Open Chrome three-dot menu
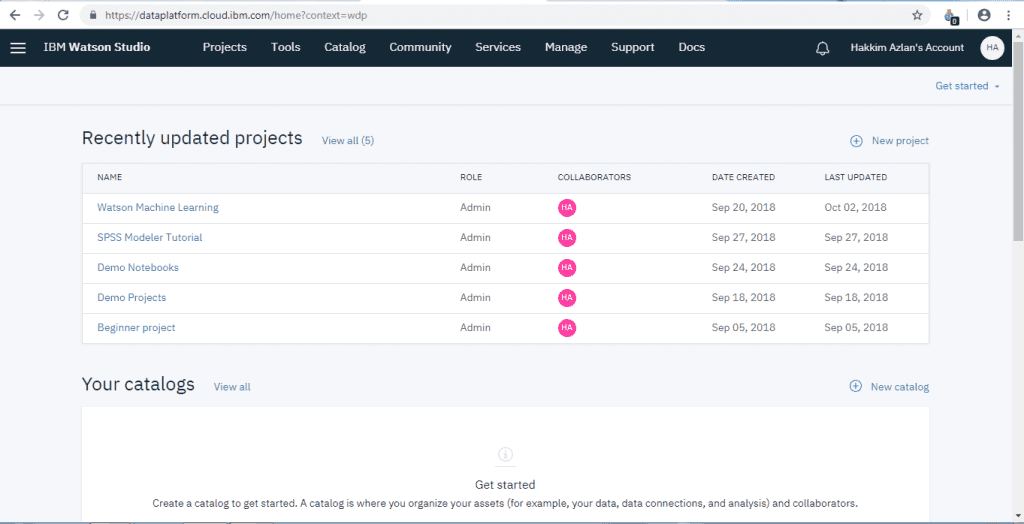The width and height of the screenshot is (1024, 524). point(1009,15)
